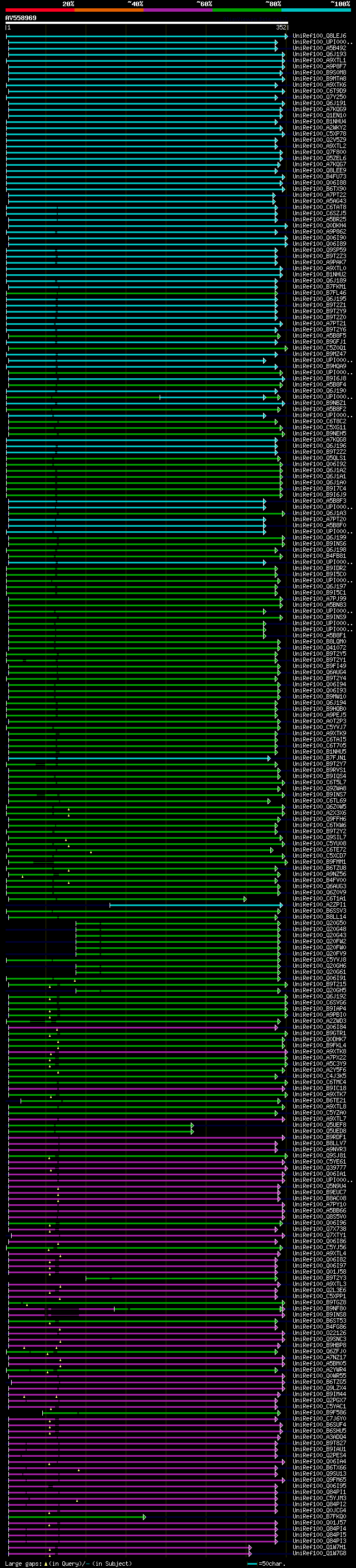Click the query end position 352
Image resolution: width=356 pixels, height=1568 pixels.
[x=280, y=27]
